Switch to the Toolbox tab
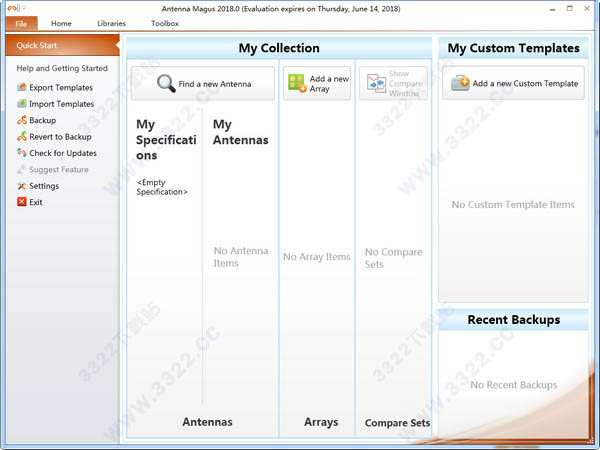The width and height of the screenshot is (600, 450). (x=165, y=23)
